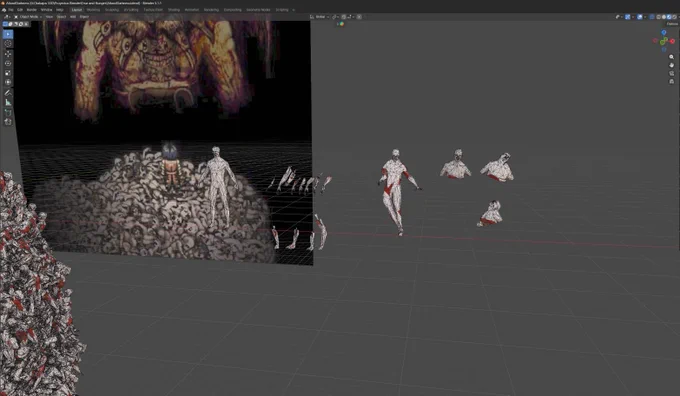Image resolution: width=680 pixels, height=396 pixels.
Task: Toggle viewport overlays visibility
Action: (640, 17)
